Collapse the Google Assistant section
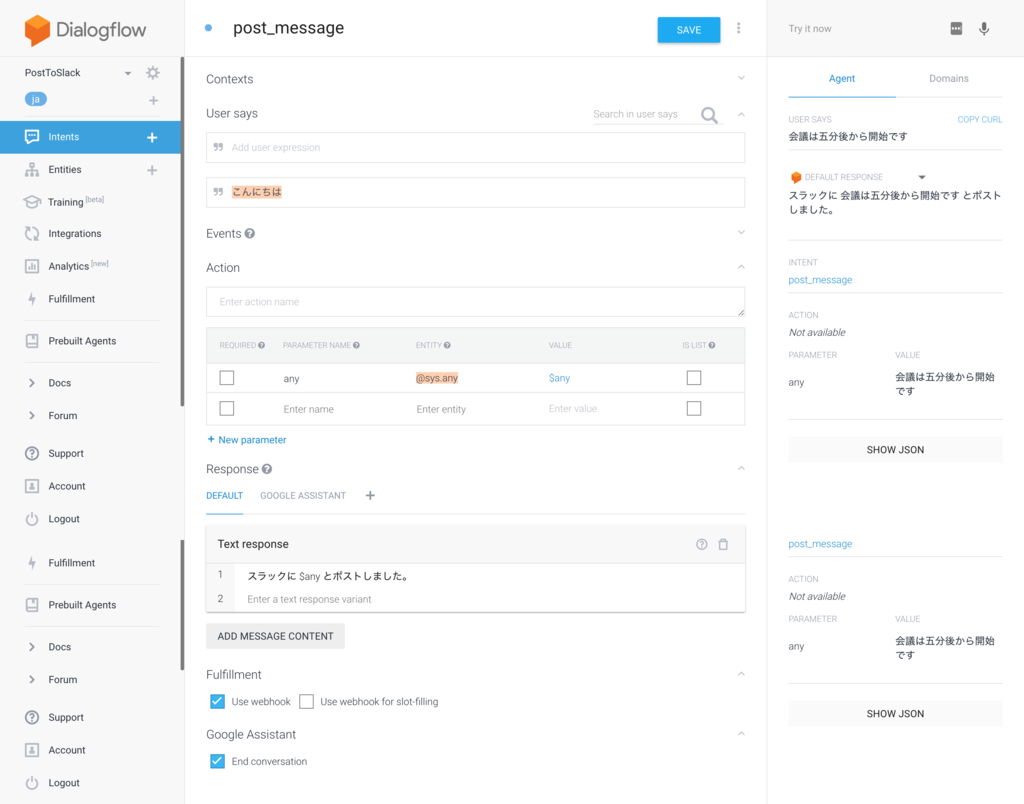 click(x=741, y=733)
